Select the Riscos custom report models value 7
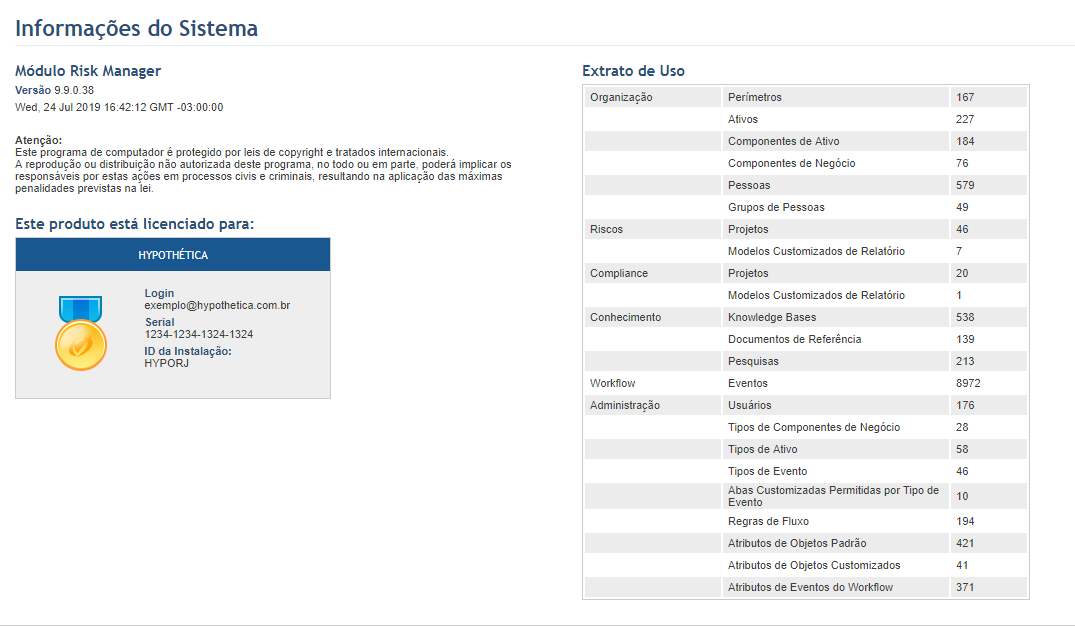Screen dimensions: 1075x626 point(959,251)
